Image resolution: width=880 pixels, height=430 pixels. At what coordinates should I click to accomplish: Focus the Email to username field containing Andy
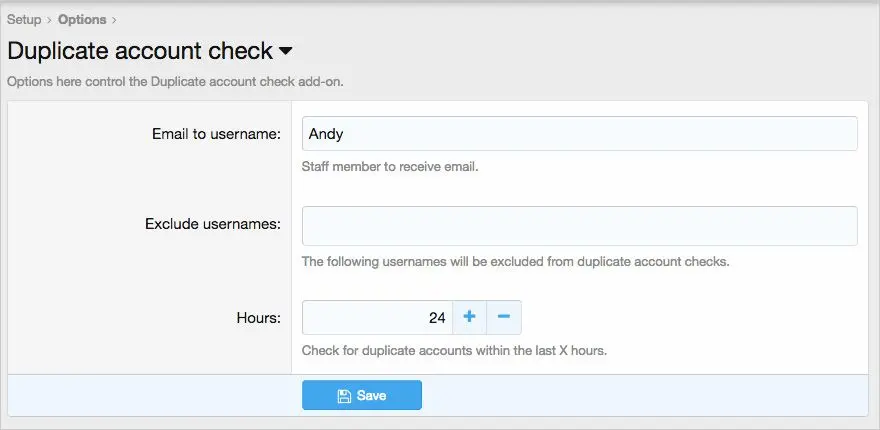point(579,134)
